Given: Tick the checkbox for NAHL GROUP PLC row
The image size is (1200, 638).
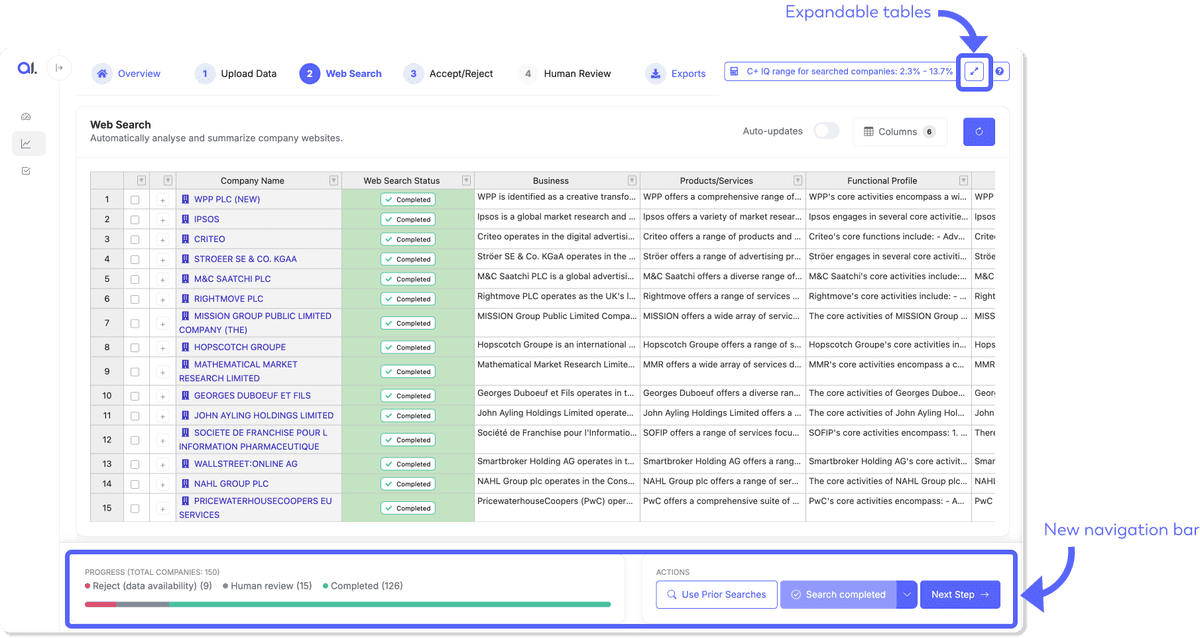Looking at the screenshot, I should point(135,484).
